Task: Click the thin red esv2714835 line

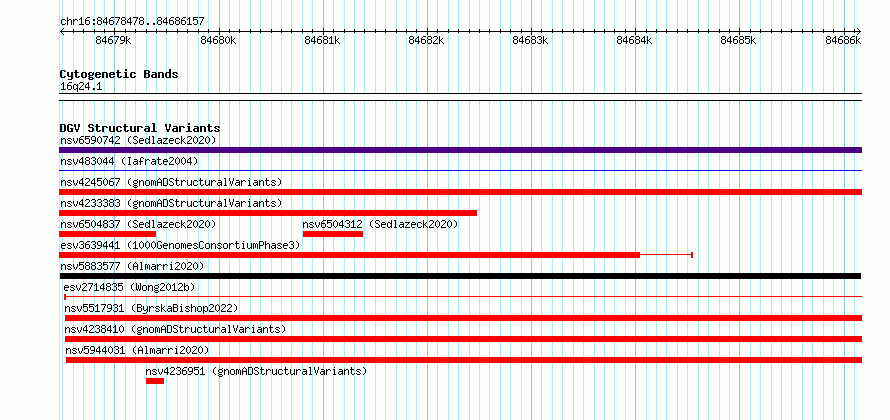Action: click(x=463, y=296)
